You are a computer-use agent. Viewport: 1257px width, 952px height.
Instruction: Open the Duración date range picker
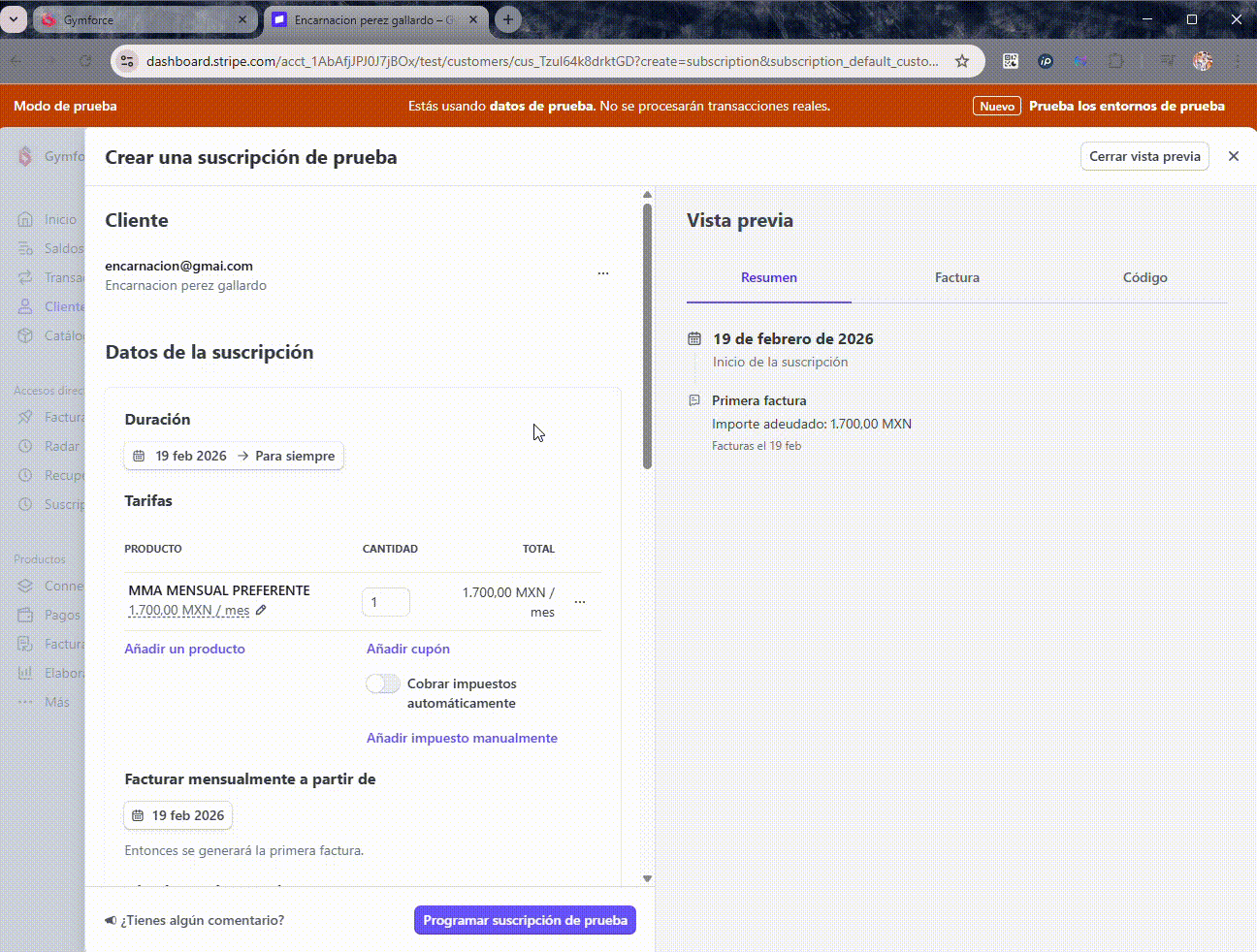(234, 456)
